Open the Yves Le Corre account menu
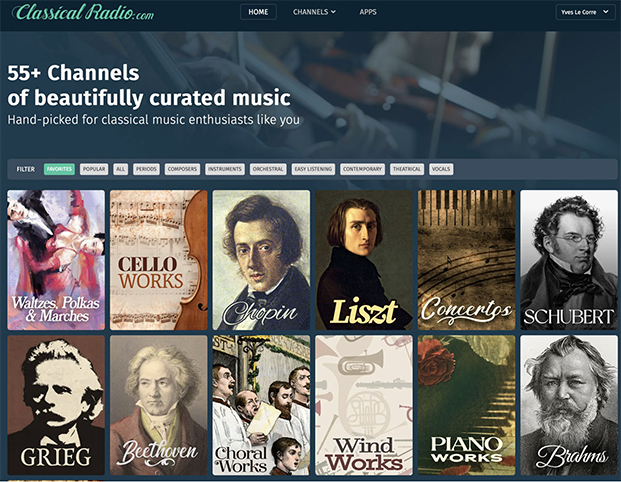 [x=585, y=12]
